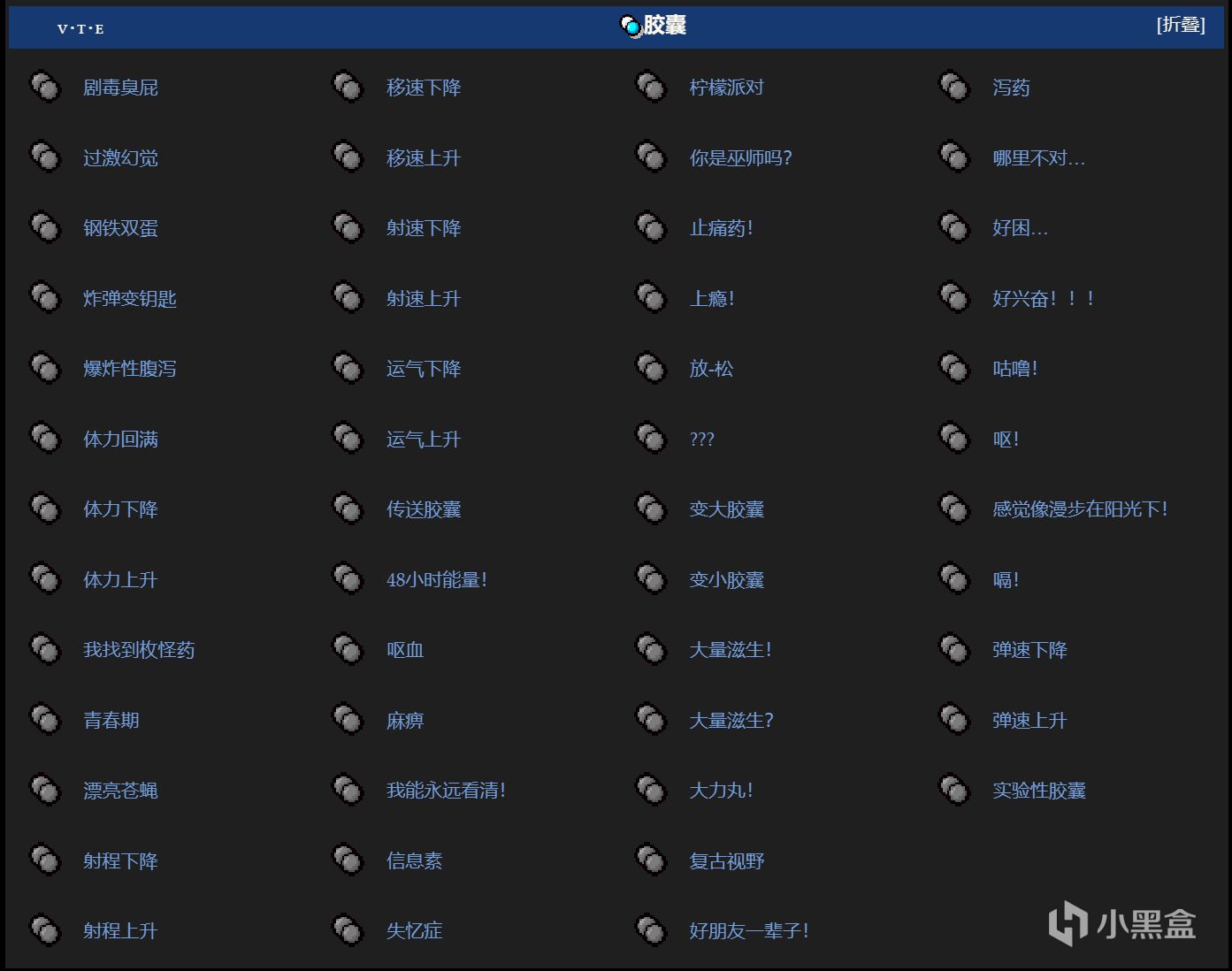The image size is (1232, 971).
Task: Open the 变小胶囊 link
Action: tap(727, 580)
